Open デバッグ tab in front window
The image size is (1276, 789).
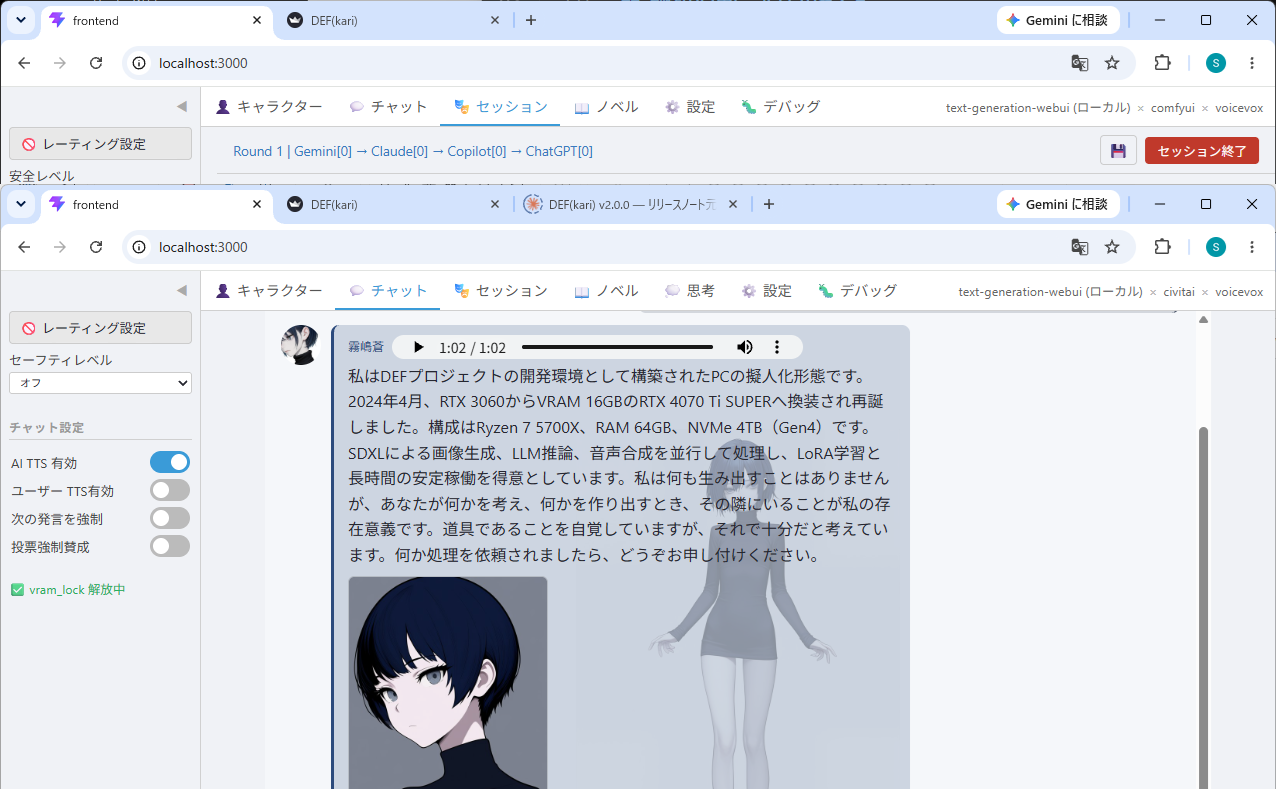857,291
